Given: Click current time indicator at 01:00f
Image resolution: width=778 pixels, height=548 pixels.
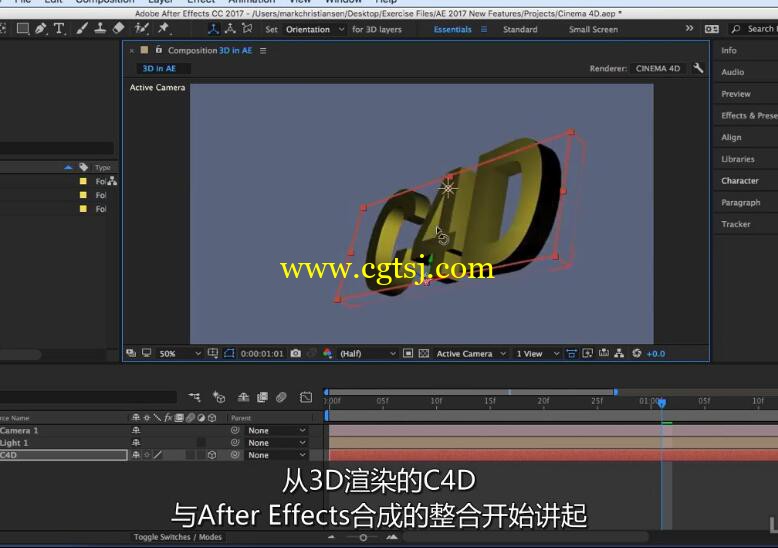Looking at the screenshot, I should tap(662, 403).
